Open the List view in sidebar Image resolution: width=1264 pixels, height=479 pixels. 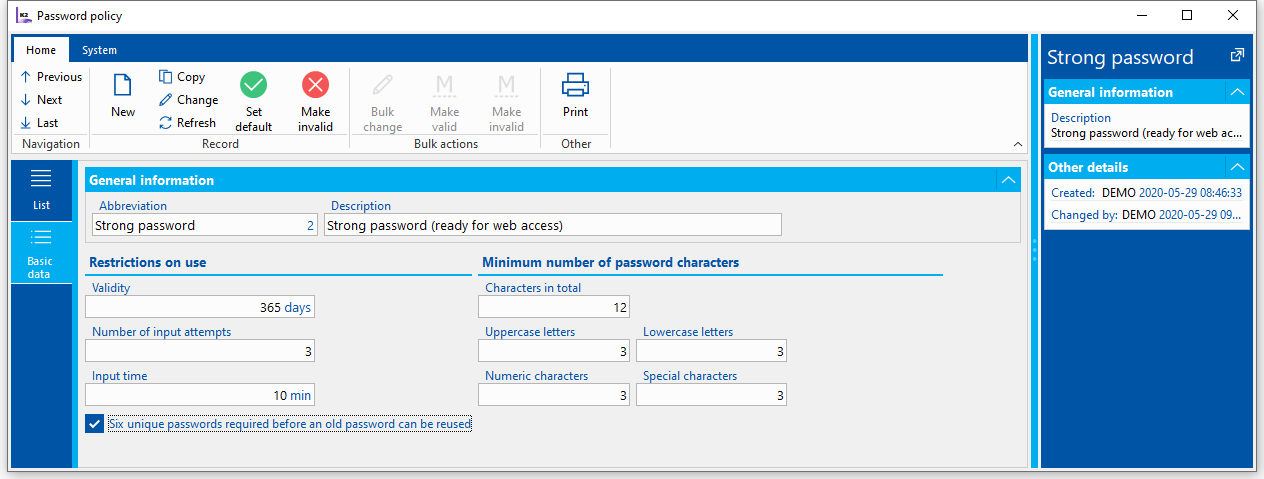click(x=41, y=189)
